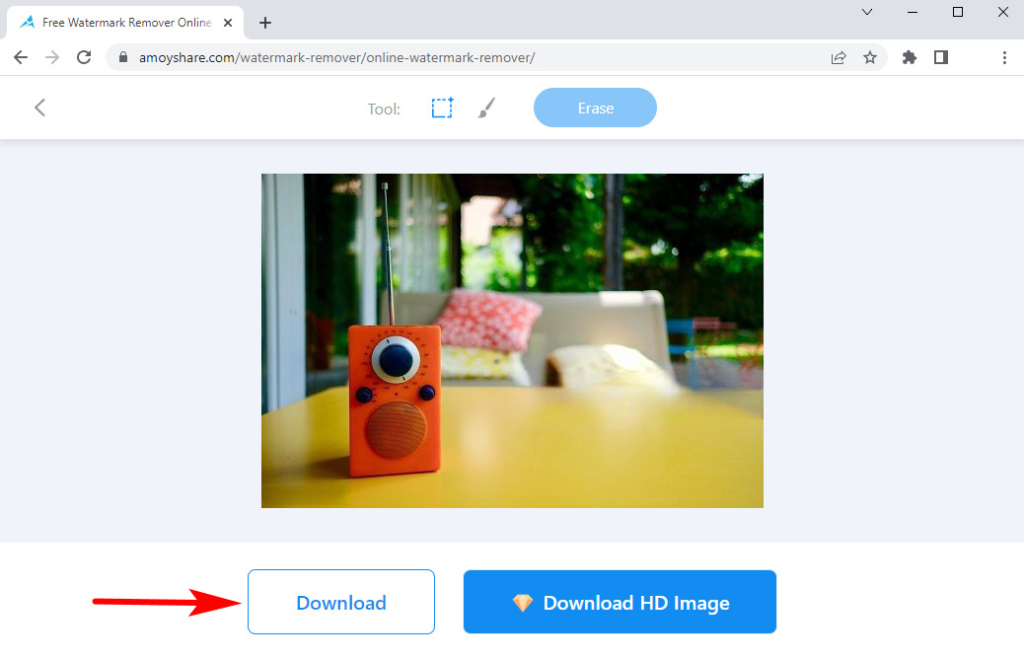Screen dimensions: 1024x660
Task: Click Download HD Image button
Action: (x=620, y=602)
